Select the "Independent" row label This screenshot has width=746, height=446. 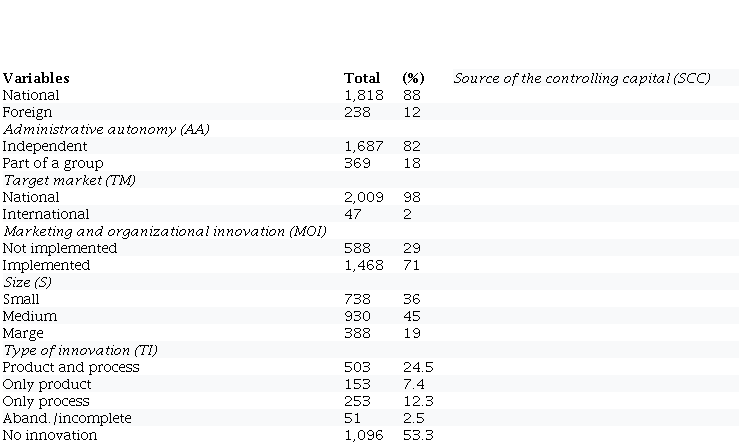click(x=43, y=146)
